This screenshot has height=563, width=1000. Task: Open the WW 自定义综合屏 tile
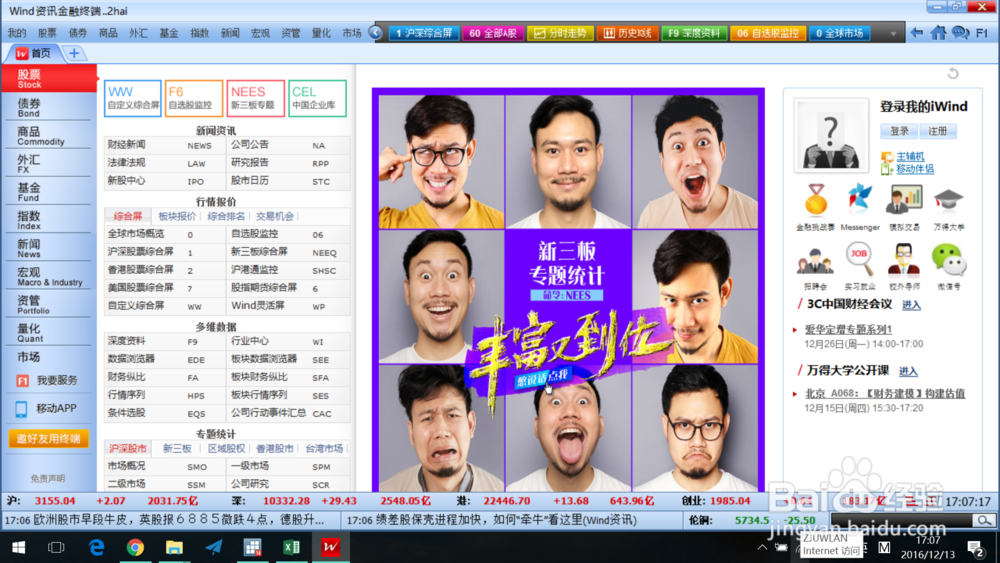(133, 98)
